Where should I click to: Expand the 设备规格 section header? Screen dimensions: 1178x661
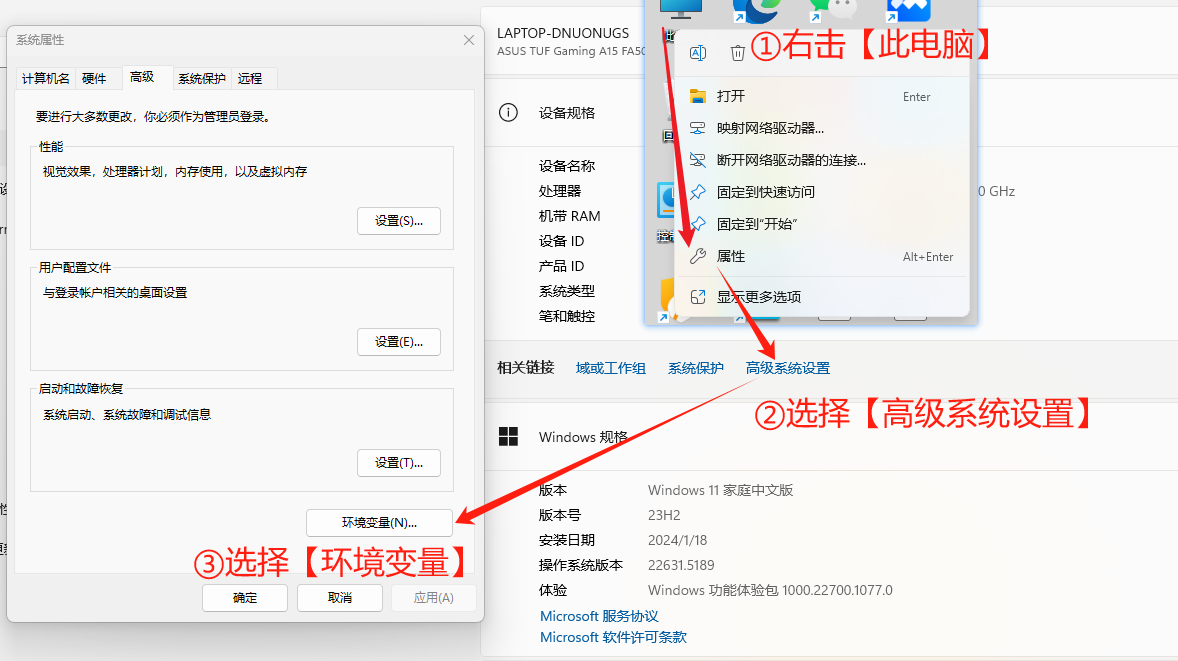[566, 113]
